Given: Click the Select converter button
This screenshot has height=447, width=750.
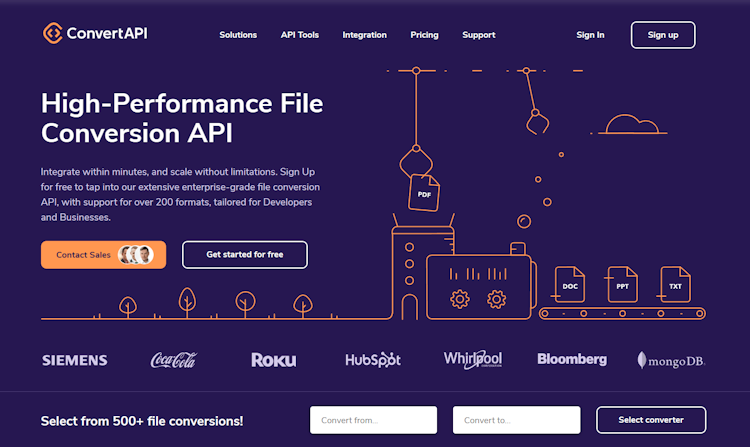Looking at the screenshot, I should pos(651,420).
